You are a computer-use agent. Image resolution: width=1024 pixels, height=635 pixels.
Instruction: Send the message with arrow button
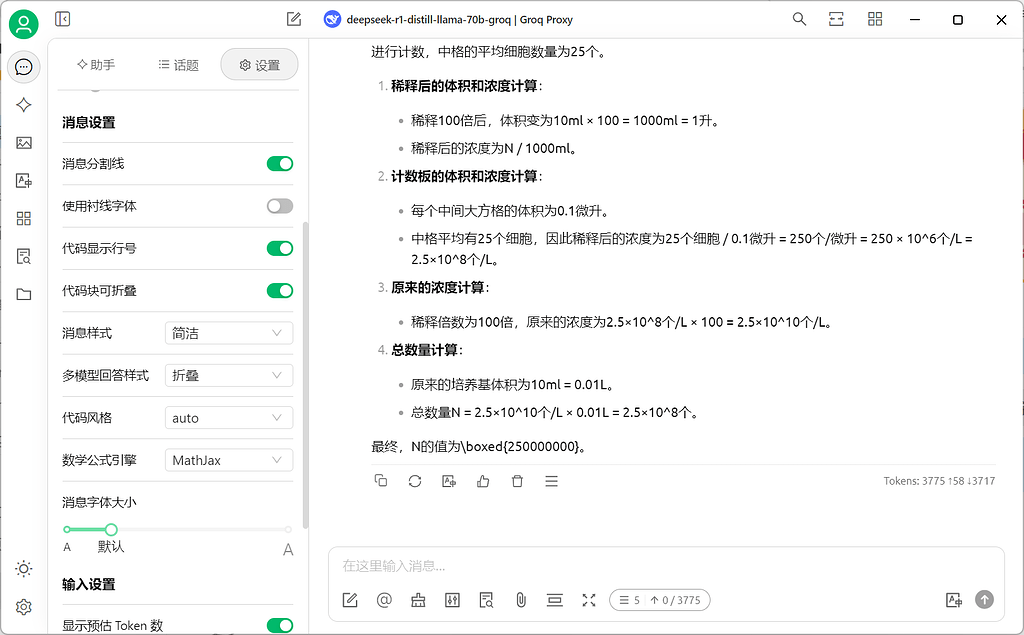point(984,599)
